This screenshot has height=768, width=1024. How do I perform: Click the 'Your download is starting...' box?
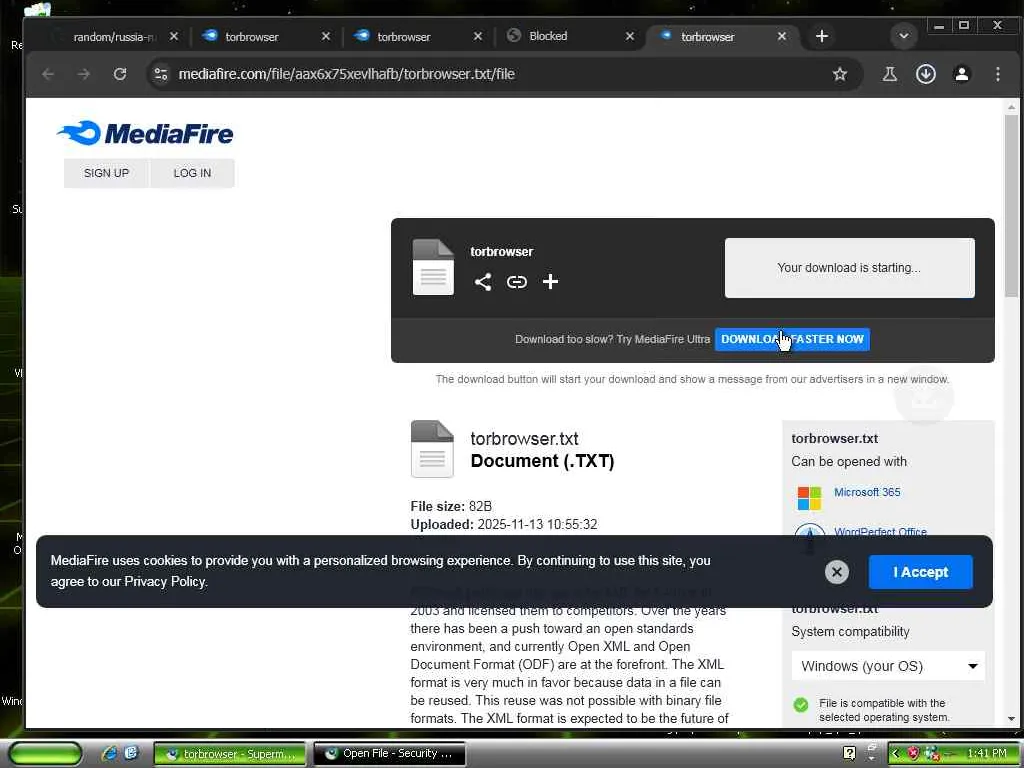849,268
